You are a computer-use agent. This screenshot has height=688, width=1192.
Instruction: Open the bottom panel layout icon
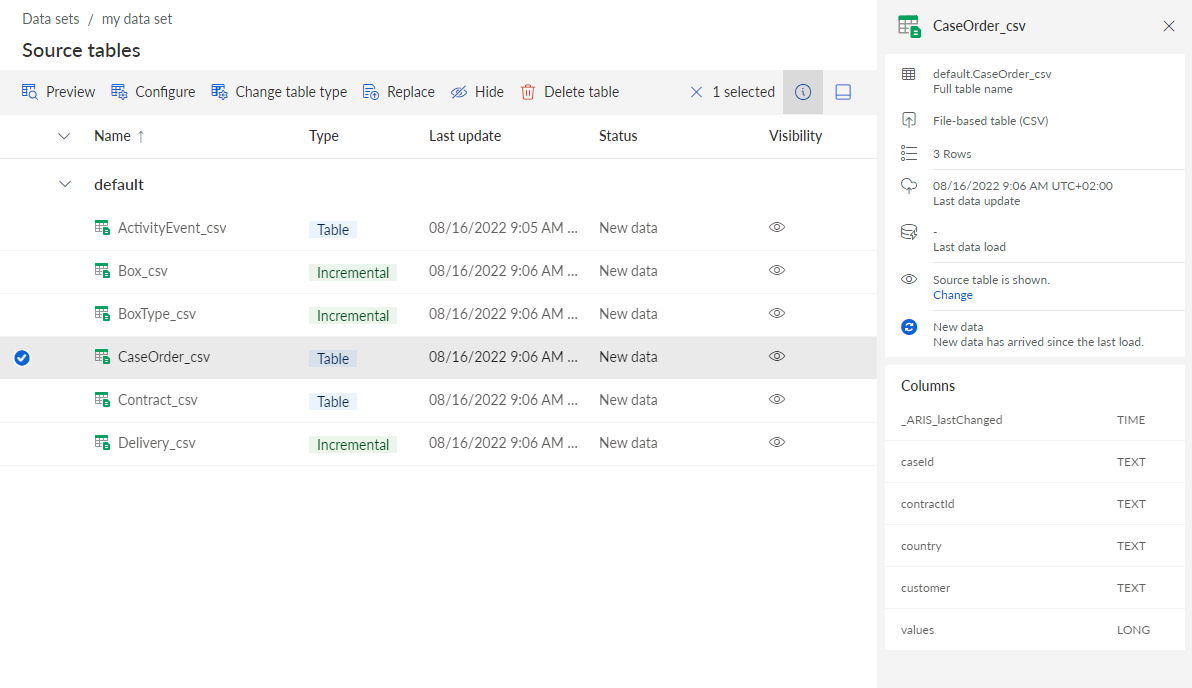coord(843,92)
